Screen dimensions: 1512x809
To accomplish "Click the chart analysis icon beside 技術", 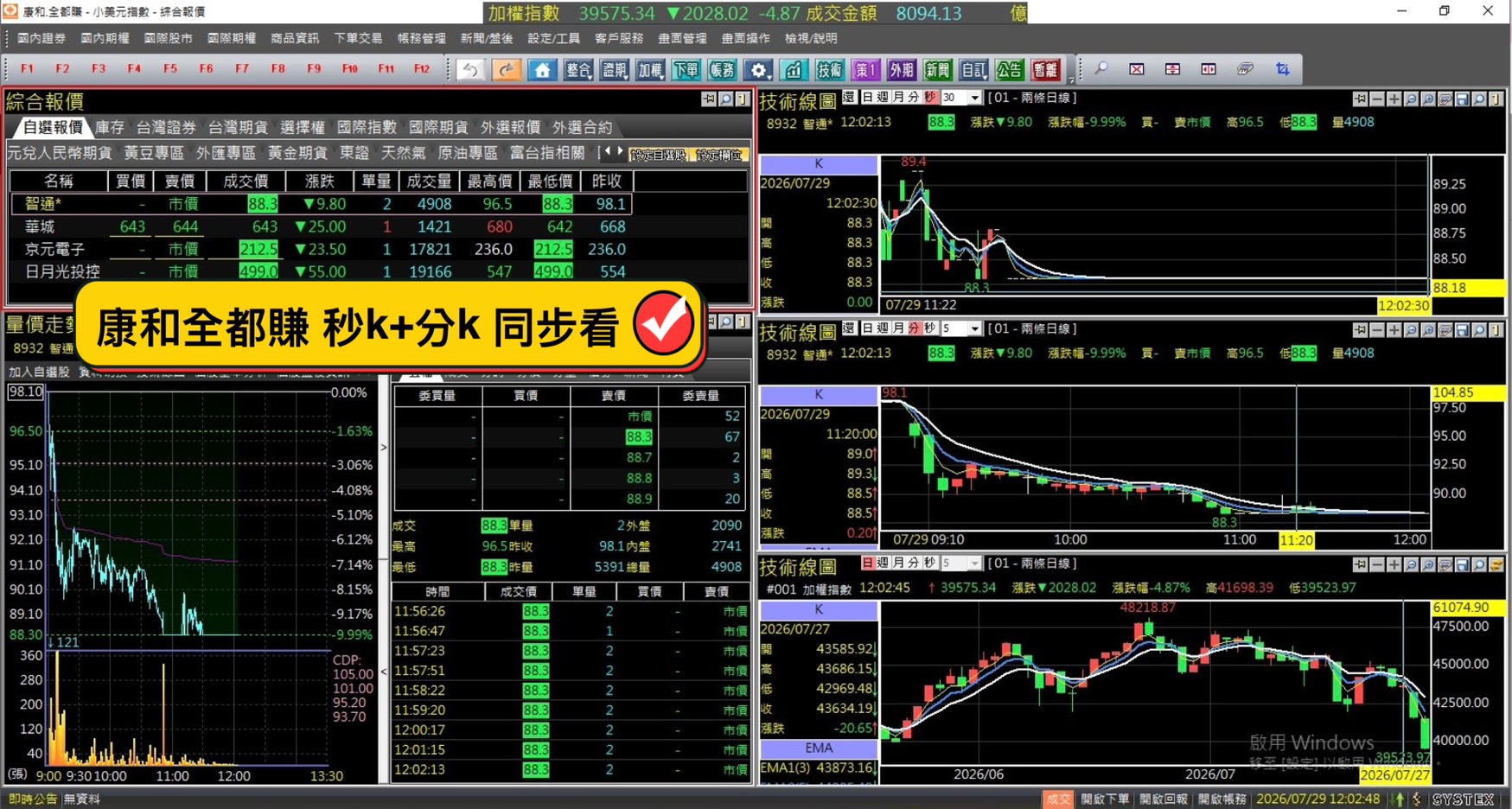I will [x=794, y=70].
